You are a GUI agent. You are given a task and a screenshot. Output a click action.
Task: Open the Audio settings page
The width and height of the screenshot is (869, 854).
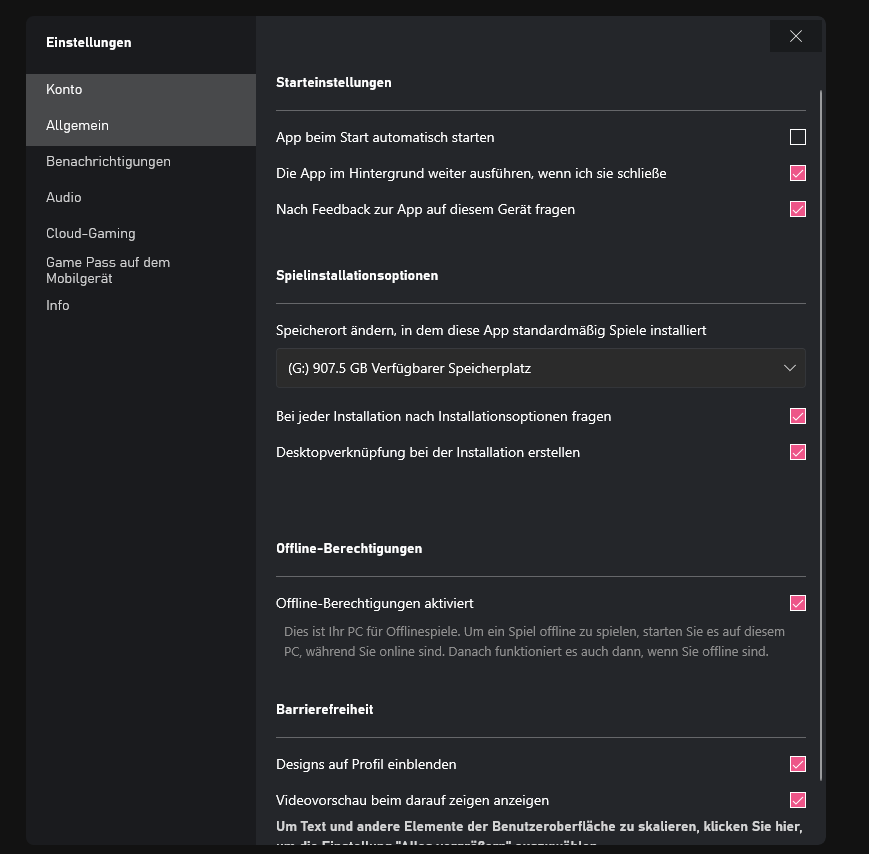pyautogui.click(x=64, y=197)
